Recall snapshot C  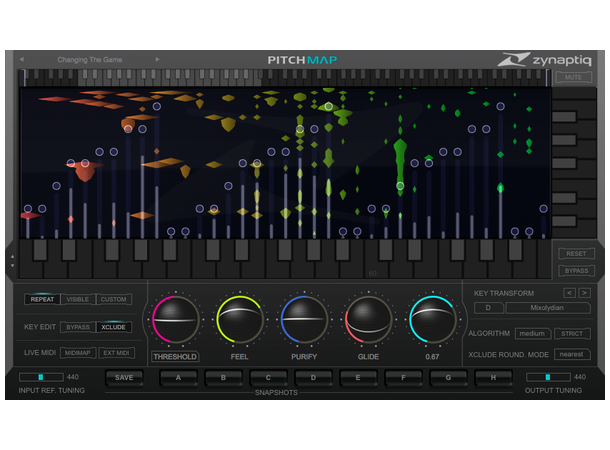point(268,378)
